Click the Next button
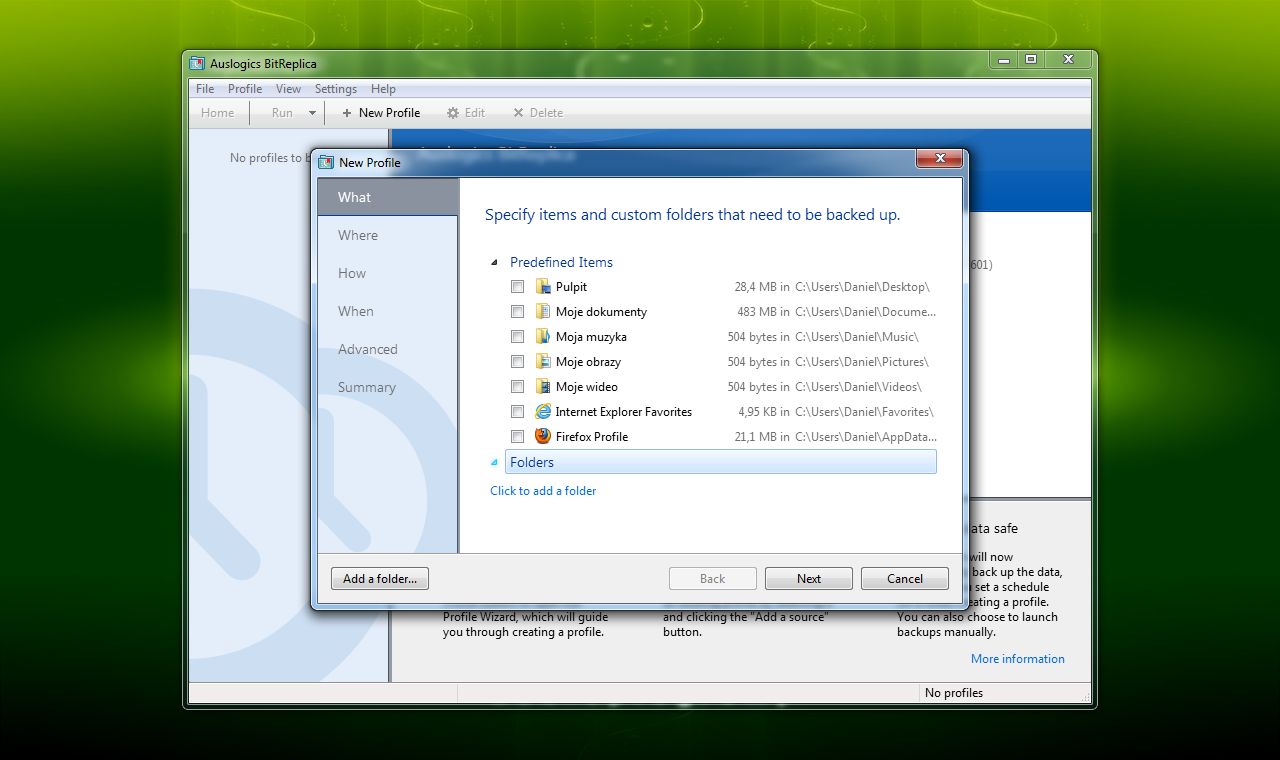 click(809, 578)
